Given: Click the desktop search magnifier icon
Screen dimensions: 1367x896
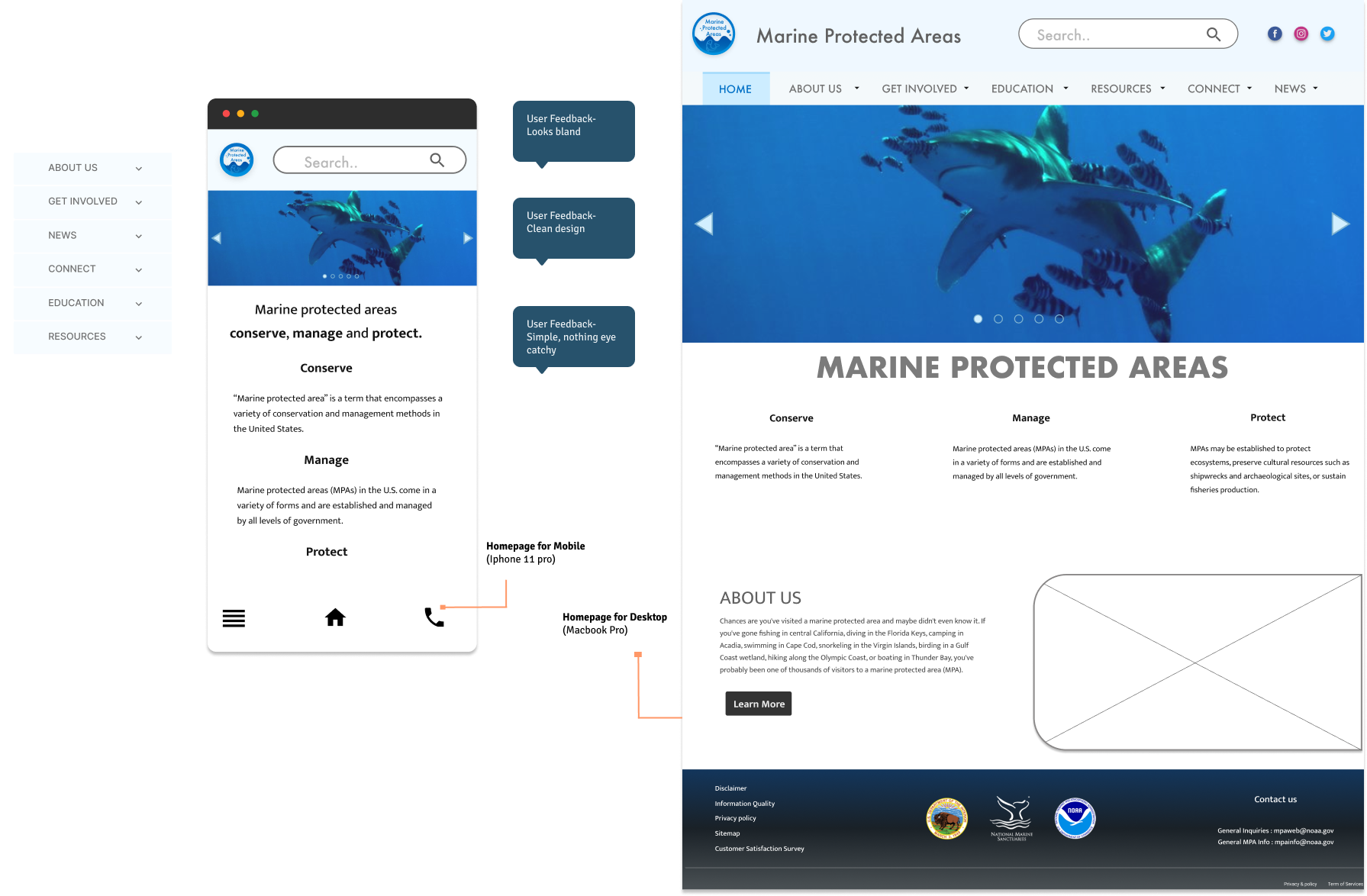Looking at the screenshot, I should (1213, 34).
